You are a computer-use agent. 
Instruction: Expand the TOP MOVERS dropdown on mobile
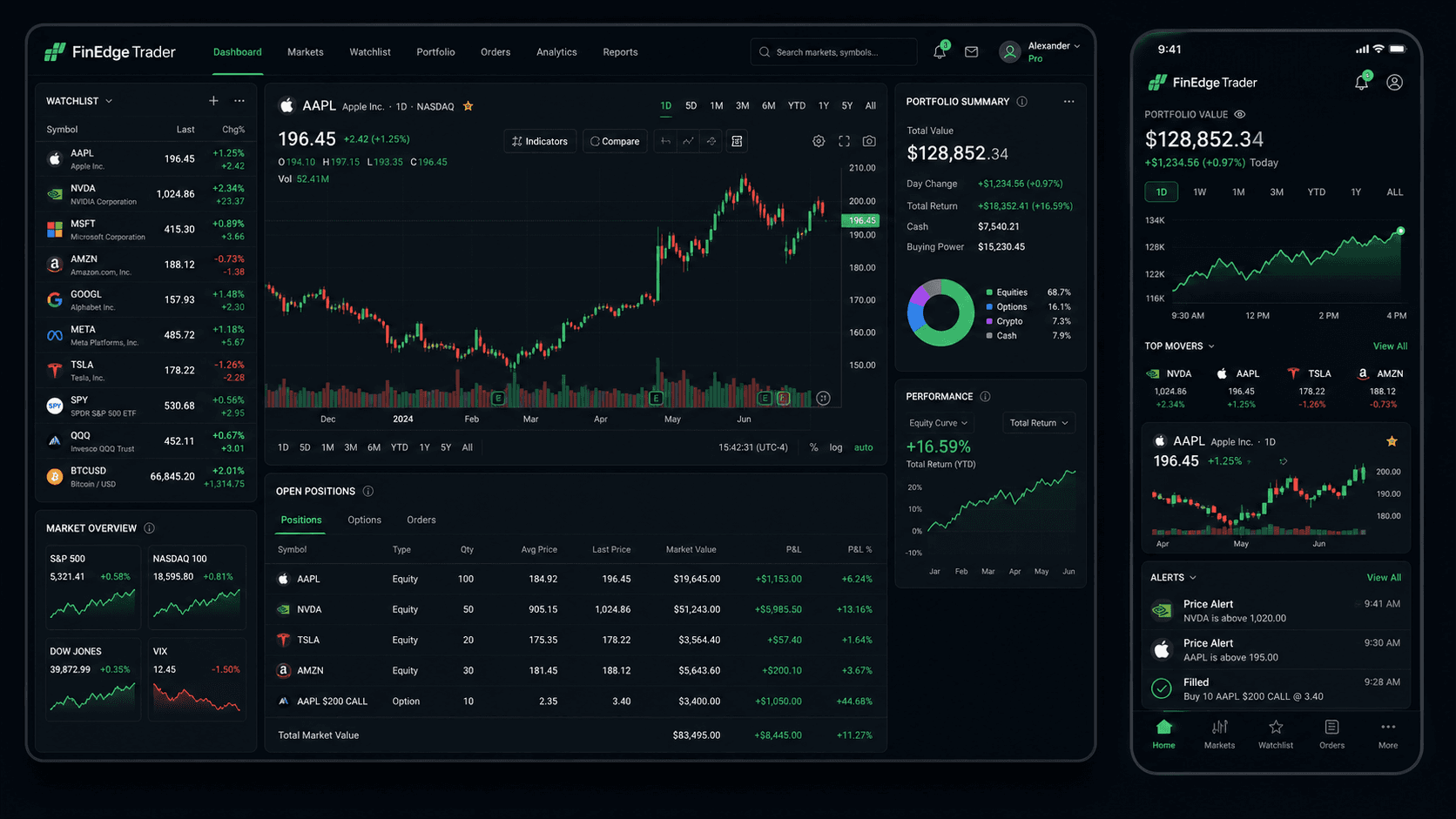(x=1211, y=346)
